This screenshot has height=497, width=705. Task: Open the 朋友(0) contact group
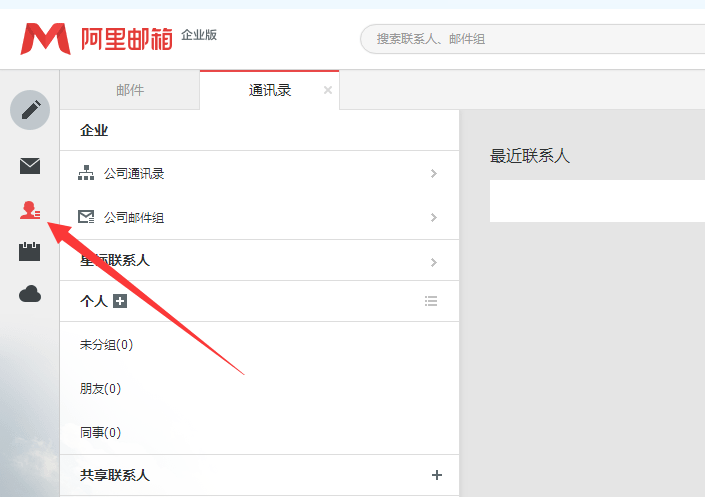[x=100, y=389]
